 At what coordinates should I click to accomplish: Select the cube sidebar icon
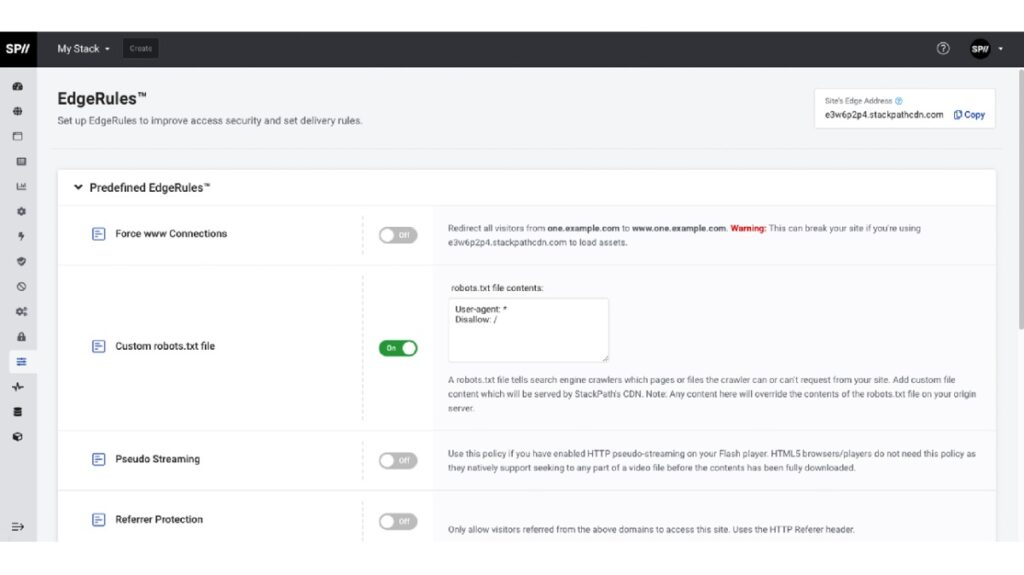click(x=18, y=437)
